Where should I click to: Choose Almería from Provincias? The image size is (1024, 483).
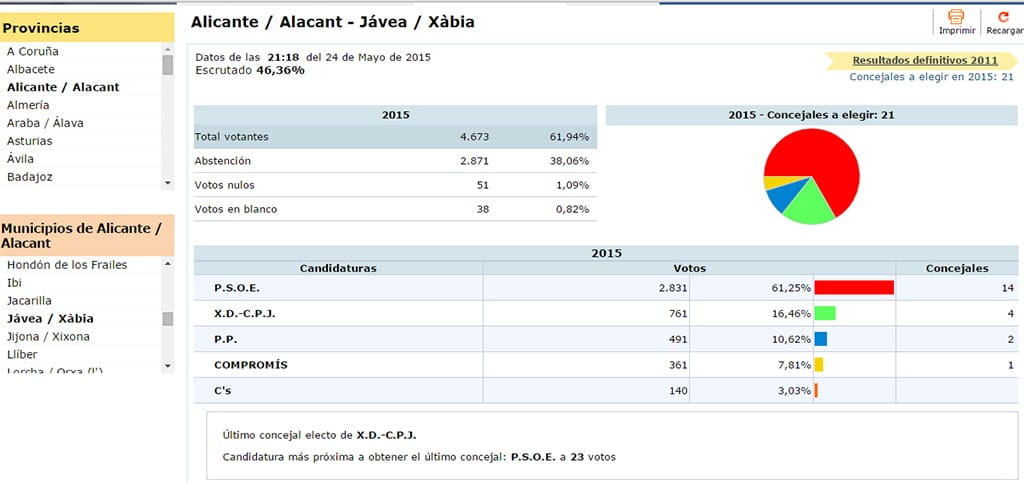(28, 105)
